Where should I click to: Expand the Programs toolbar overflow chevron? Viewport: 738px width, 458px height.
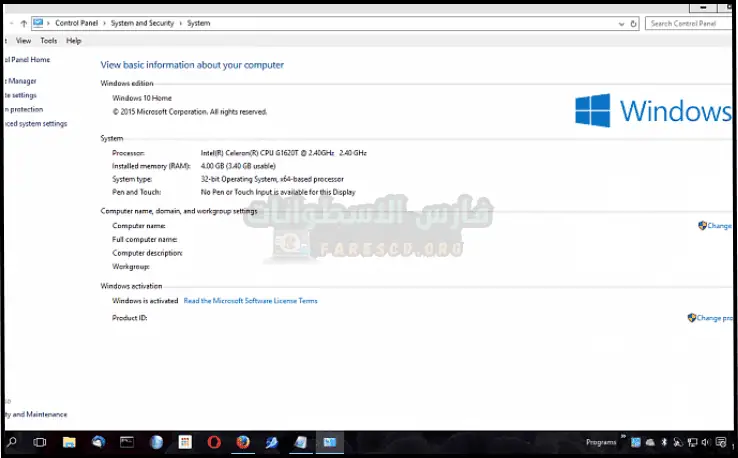(623, 438)
